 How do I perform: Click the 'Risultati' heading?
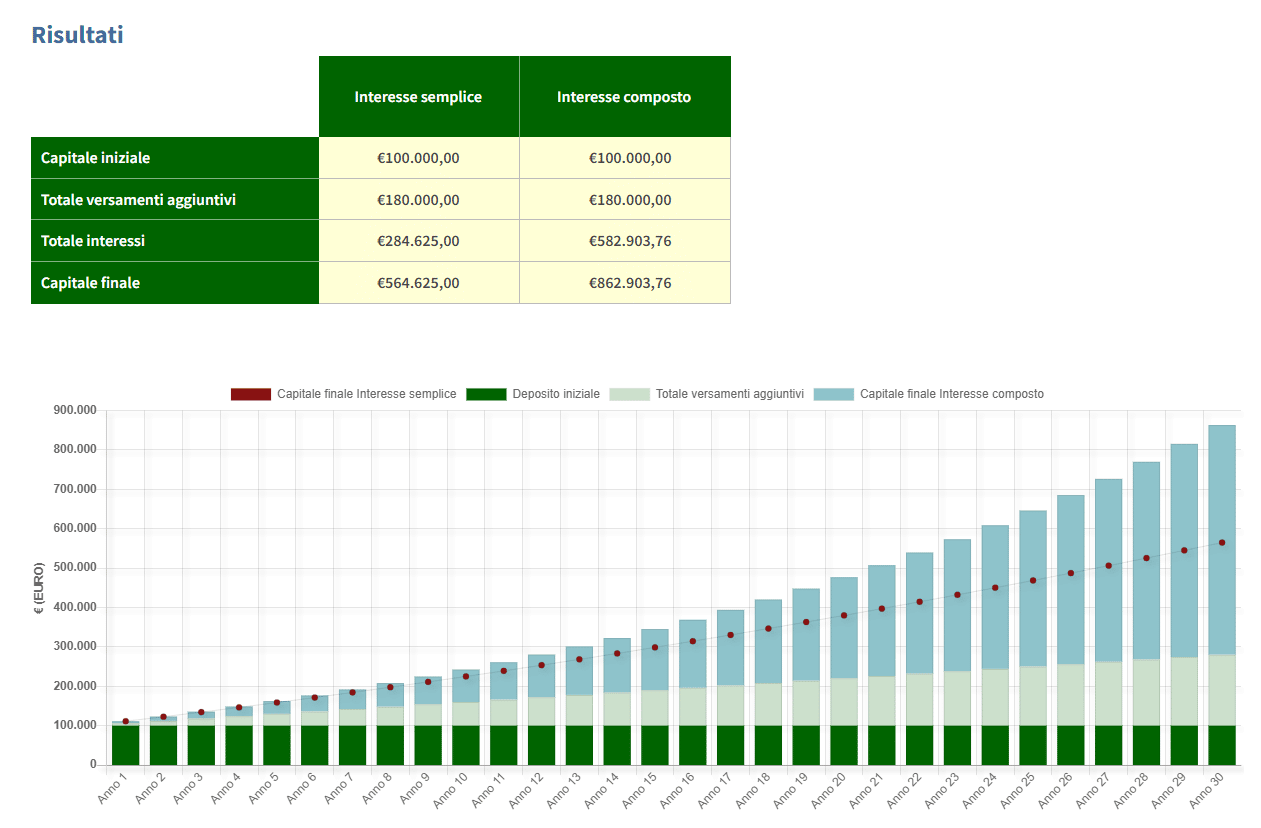point(77,35)
